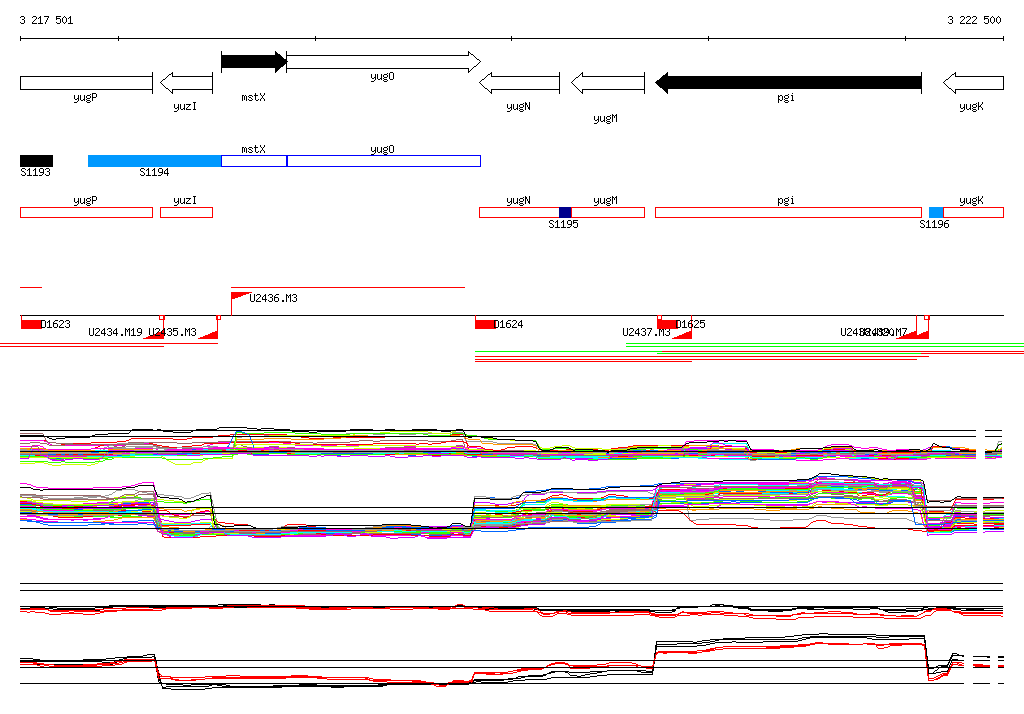Click the red-outlined yugP box
This screenshot has height=714, width=1024.
tap(86, 212)
